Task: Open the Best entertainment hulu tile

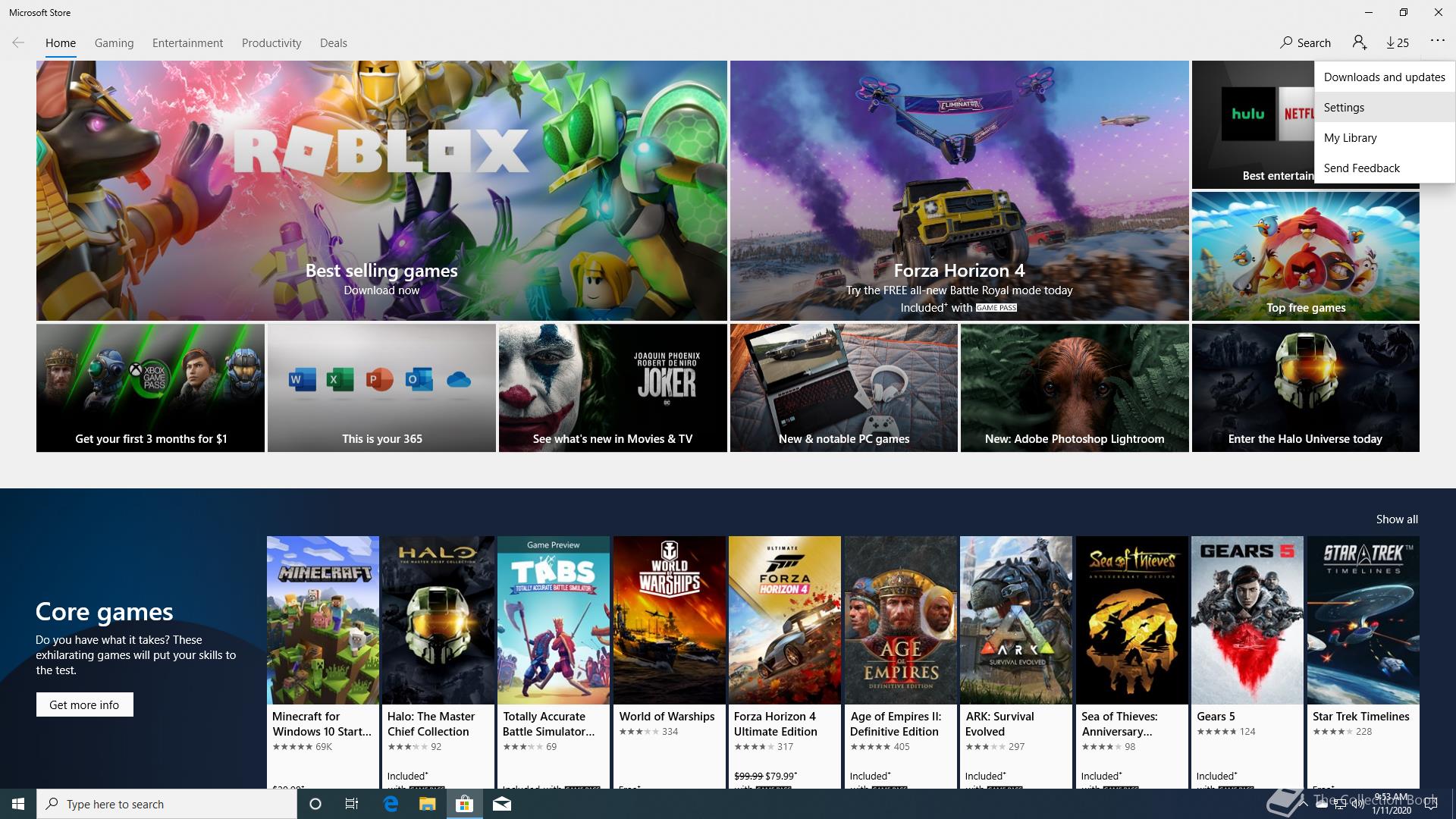Action: click(x=1253, y=125)
